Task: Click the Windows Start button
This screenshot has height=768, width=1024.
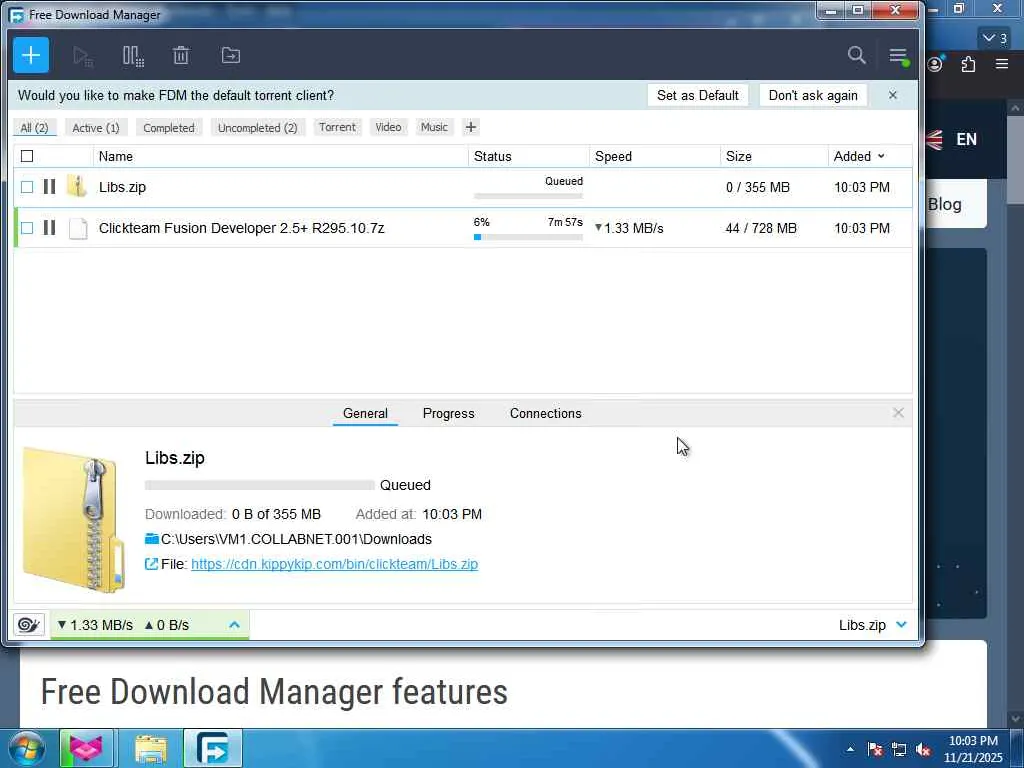Action: click(26, 748)
